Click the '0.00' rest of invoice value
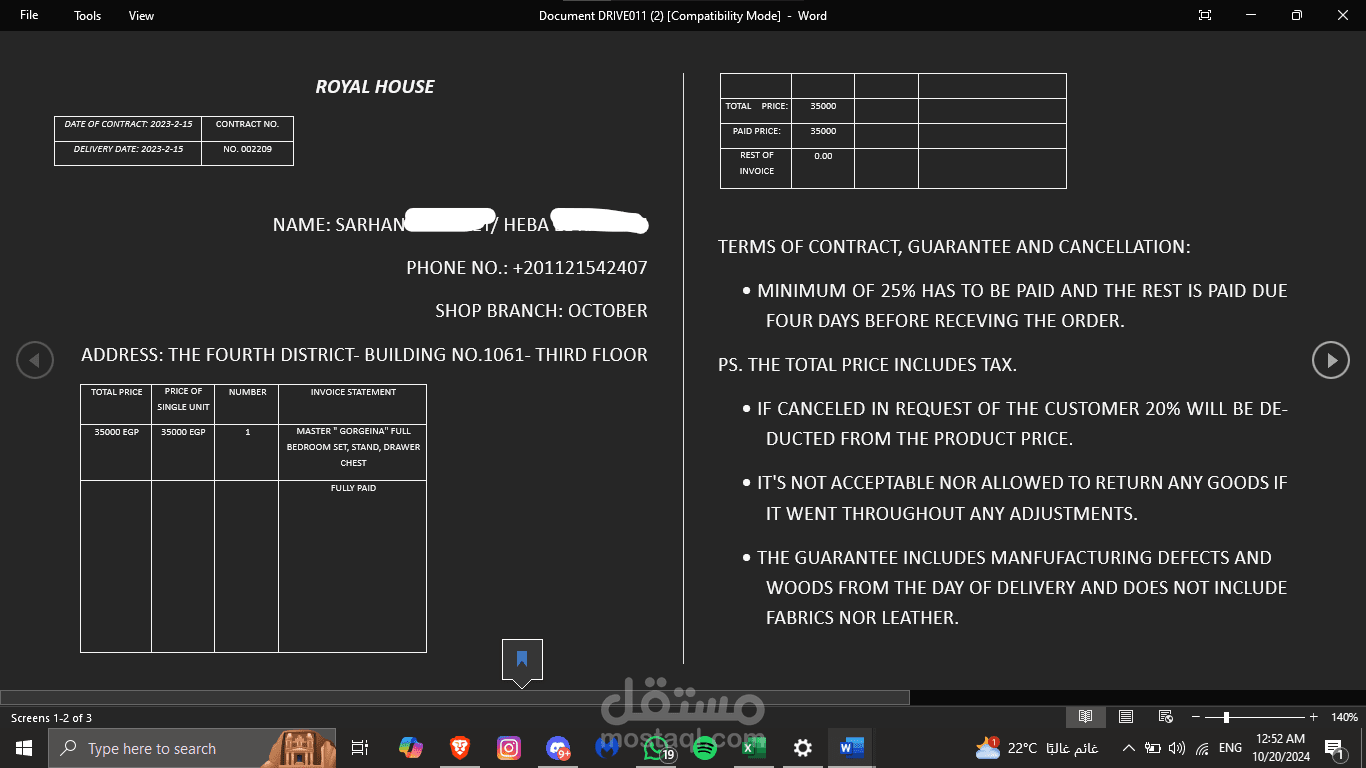1366x768 pixels. tap(823, 156)
